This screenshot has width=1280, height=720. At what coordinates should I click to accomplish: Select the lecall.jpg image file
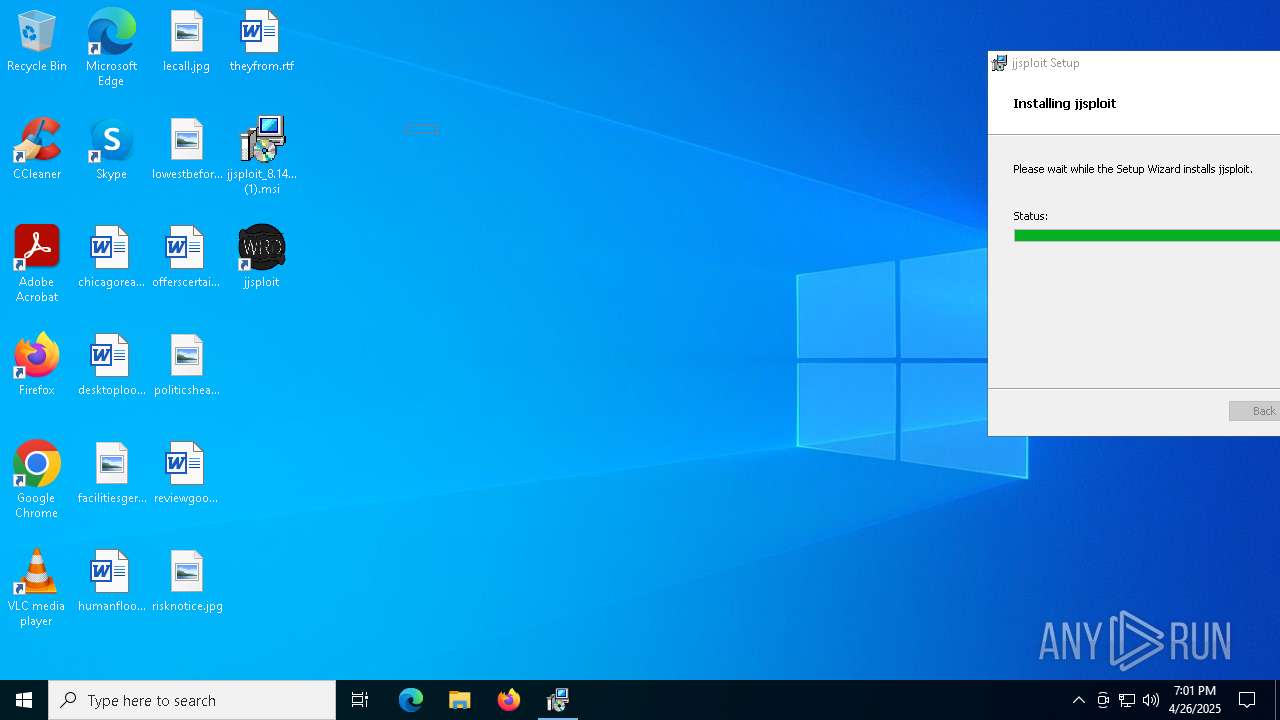click(186, 42)
